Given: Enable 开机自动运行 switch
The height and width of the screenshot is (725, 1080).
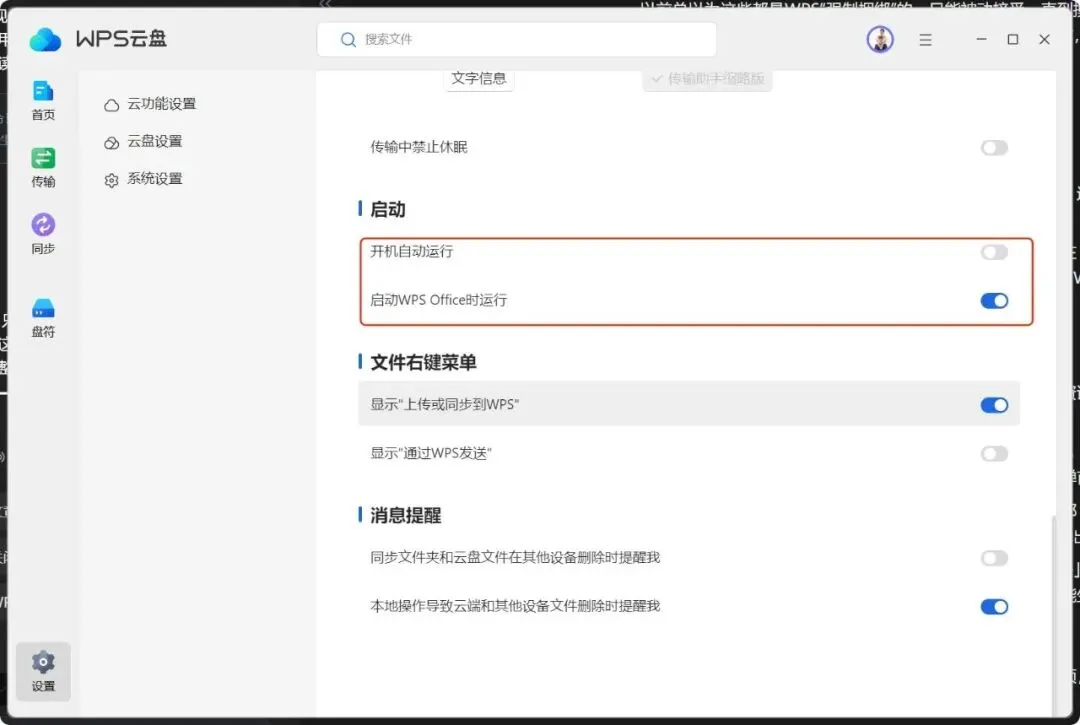Looking at the screenshot, I should click(x=994, y=252).
